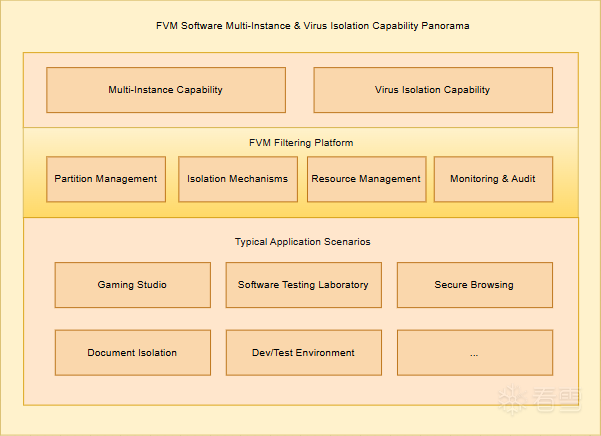
Task: Select the Software Testing Laboratory box
Action: (x=303, y=285)
